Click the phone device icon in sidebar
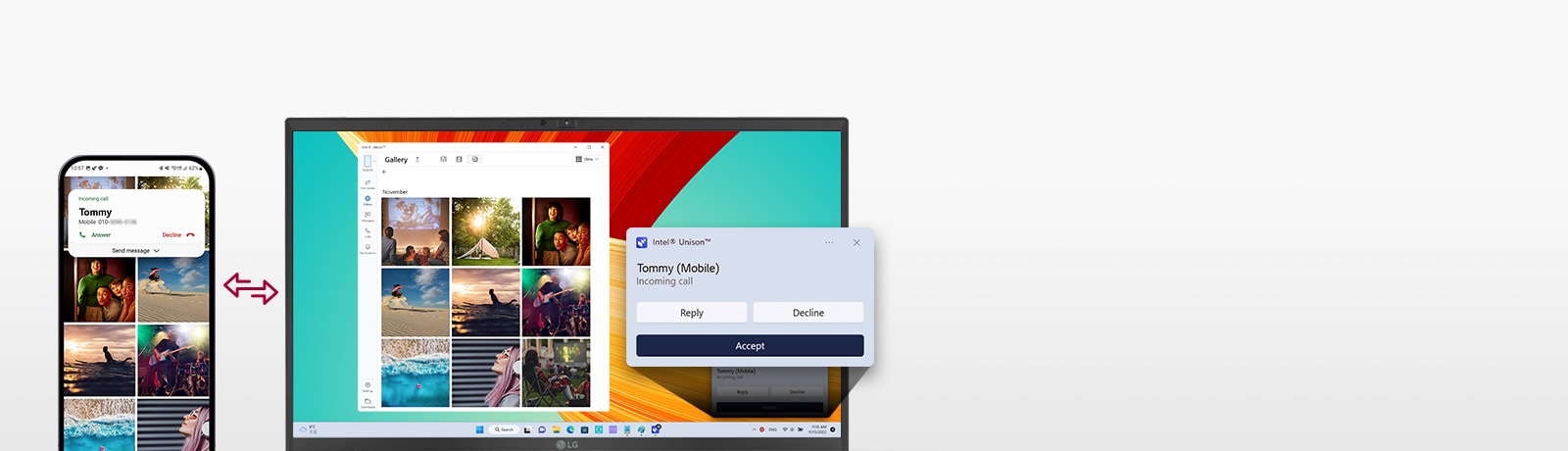The height and width of the screenshot is (451, 1568). (367, 161)
